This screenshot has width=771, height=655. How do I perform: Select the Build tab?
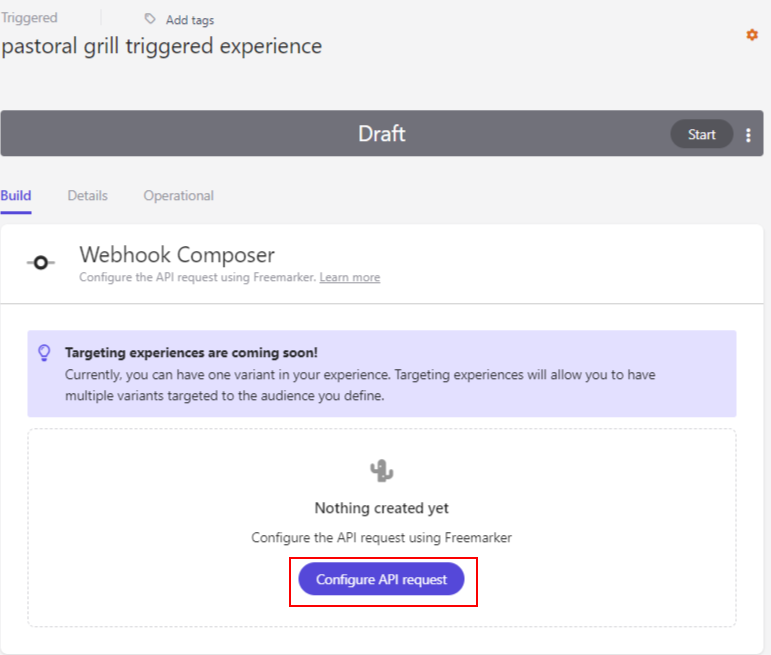tap(16, 196)
